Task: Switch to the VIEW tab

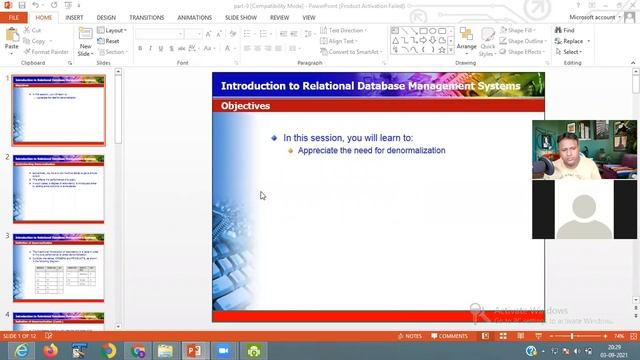Action: [x=309, y=18]
